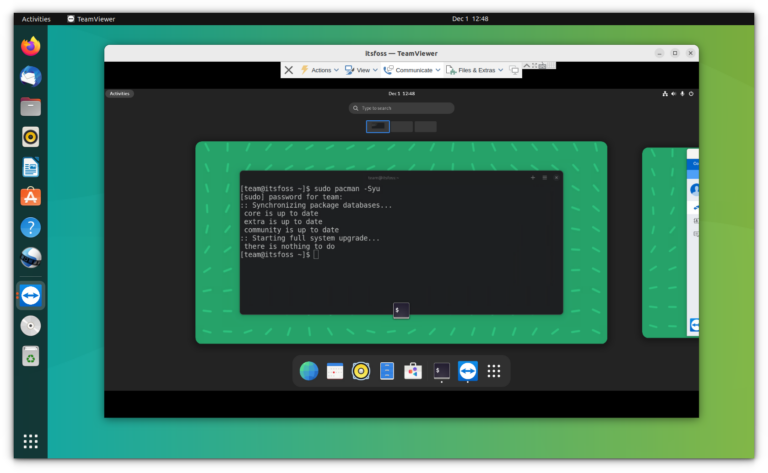The height and width of the screenshot is (473, 768).
Task: Click the remote desktop Activities button
Action: pos(120,93)
